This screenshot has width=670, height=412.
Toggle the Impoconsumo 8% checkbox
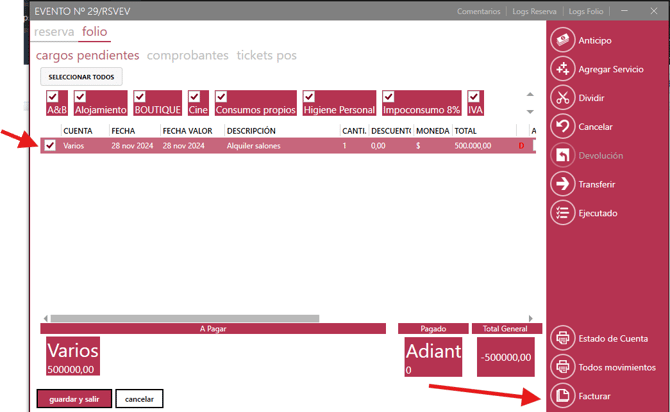[389, 97]
